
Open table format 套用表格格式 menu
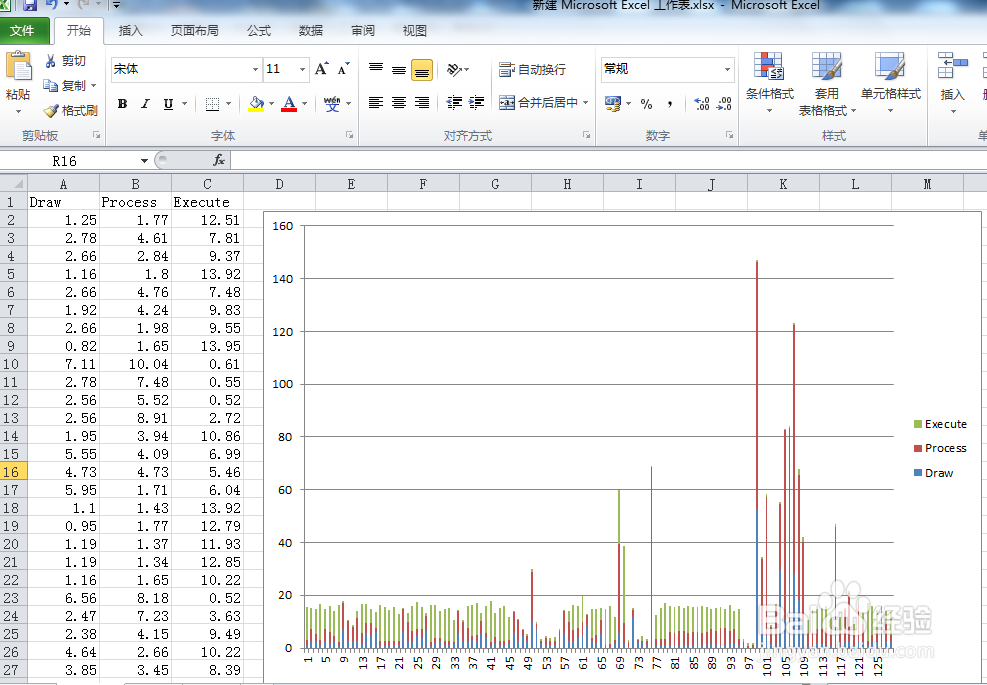(827, 83)
